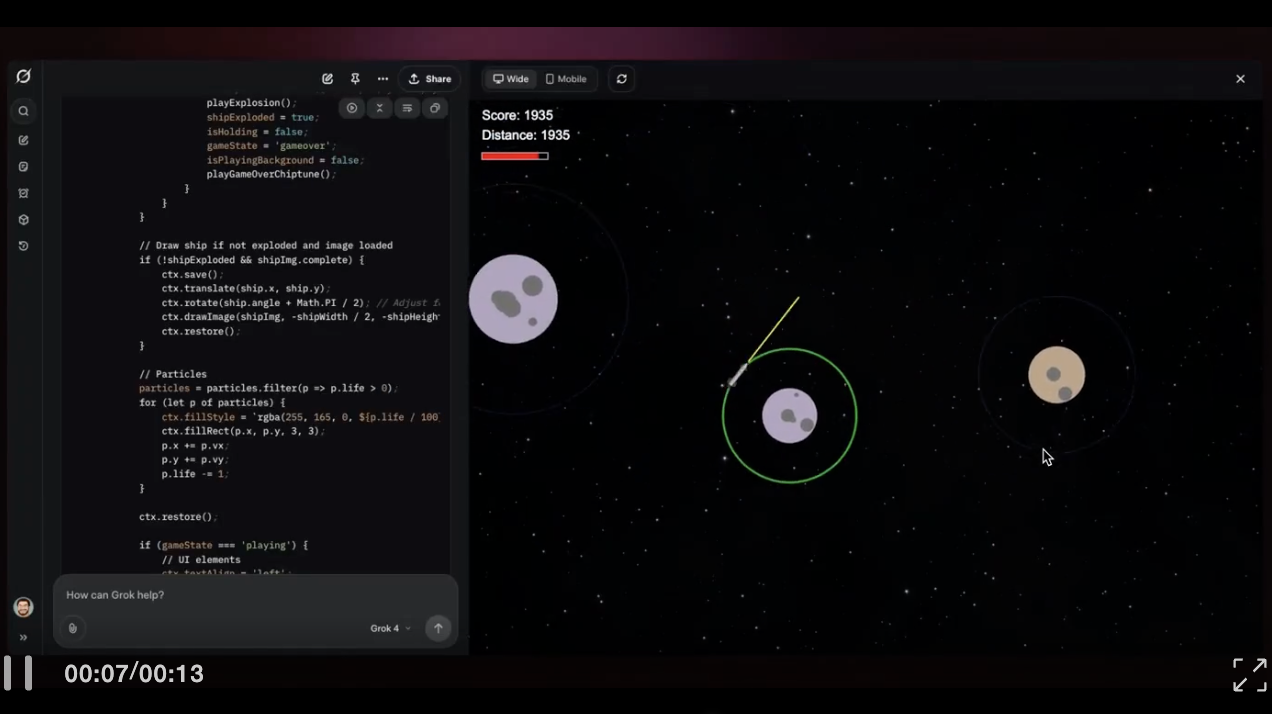Screen dimensions: 1272x714
Task: Enter fullscreen video mode
Action: 1250,674
